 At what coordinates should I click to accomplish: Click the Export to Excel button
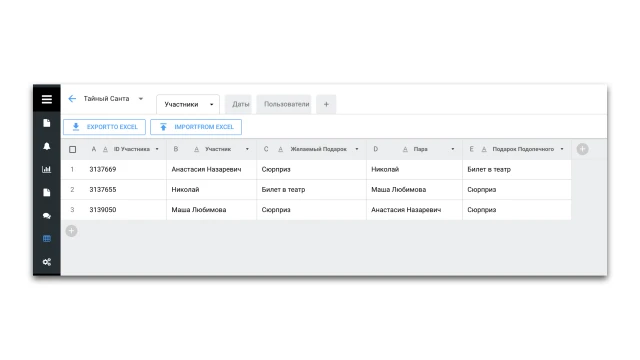pyautogui.click(x=104, y=127)
